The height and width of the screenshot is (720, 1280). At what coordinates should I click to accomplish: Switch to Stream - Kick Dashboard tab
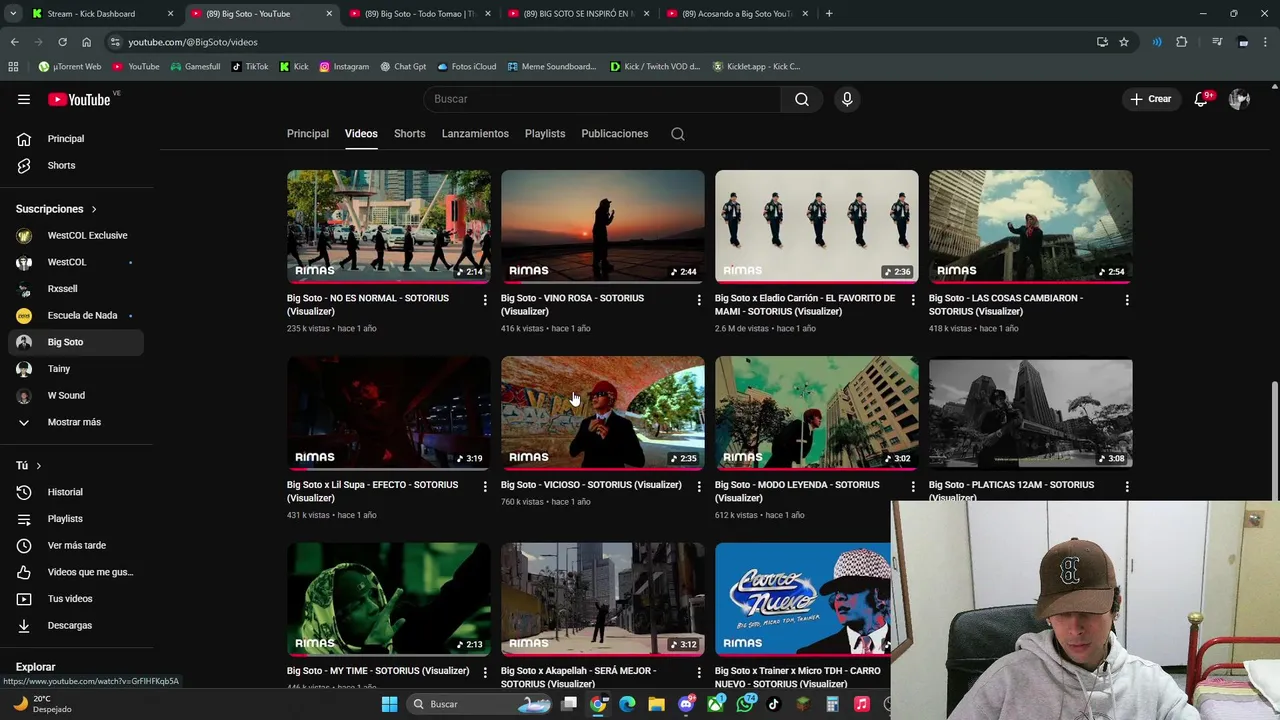100,14
